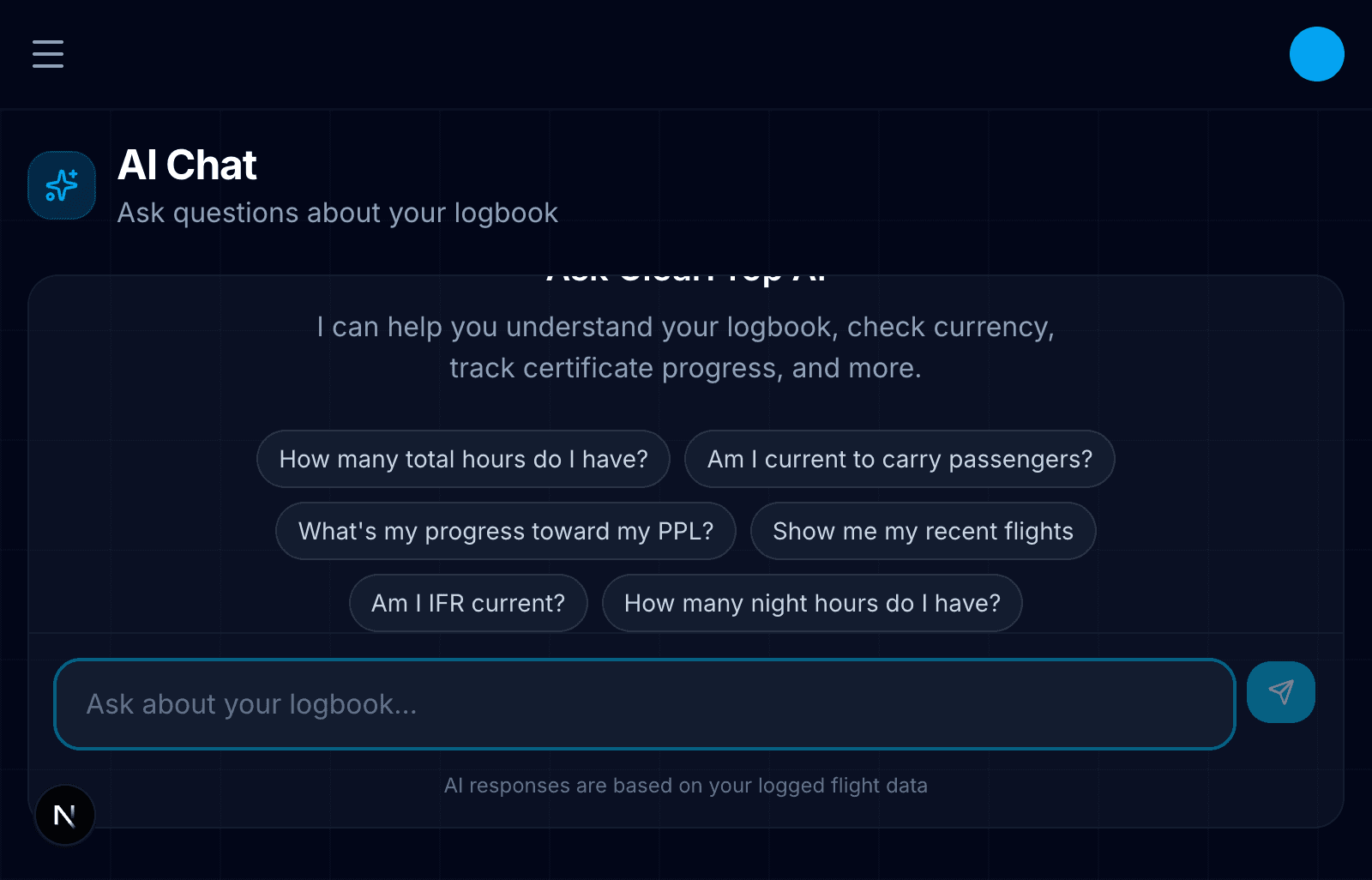
Task: Click the AI responses disclaimer text
Action: pyautogui.click(x=686, y=785)
